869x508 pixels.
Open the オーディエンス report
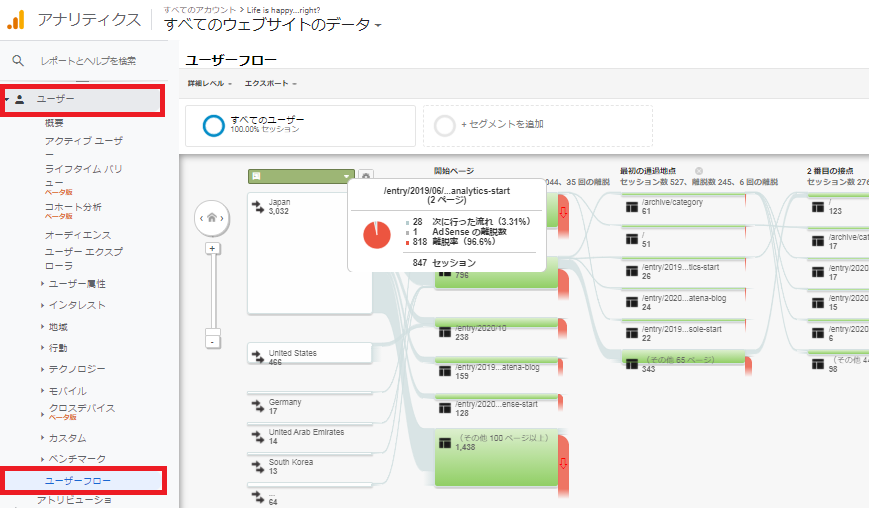tap(78, 235)
